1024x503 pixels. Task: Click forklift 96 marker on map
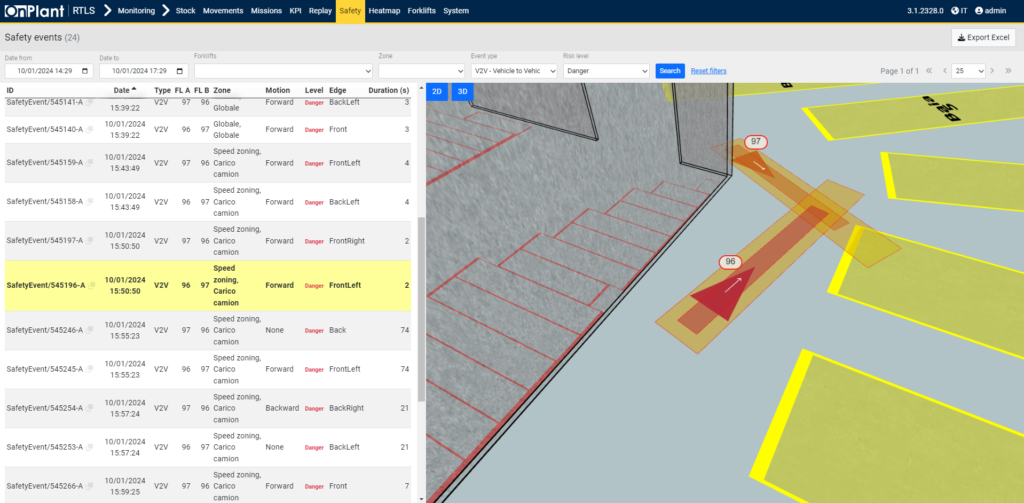click(x=731, y=262)
